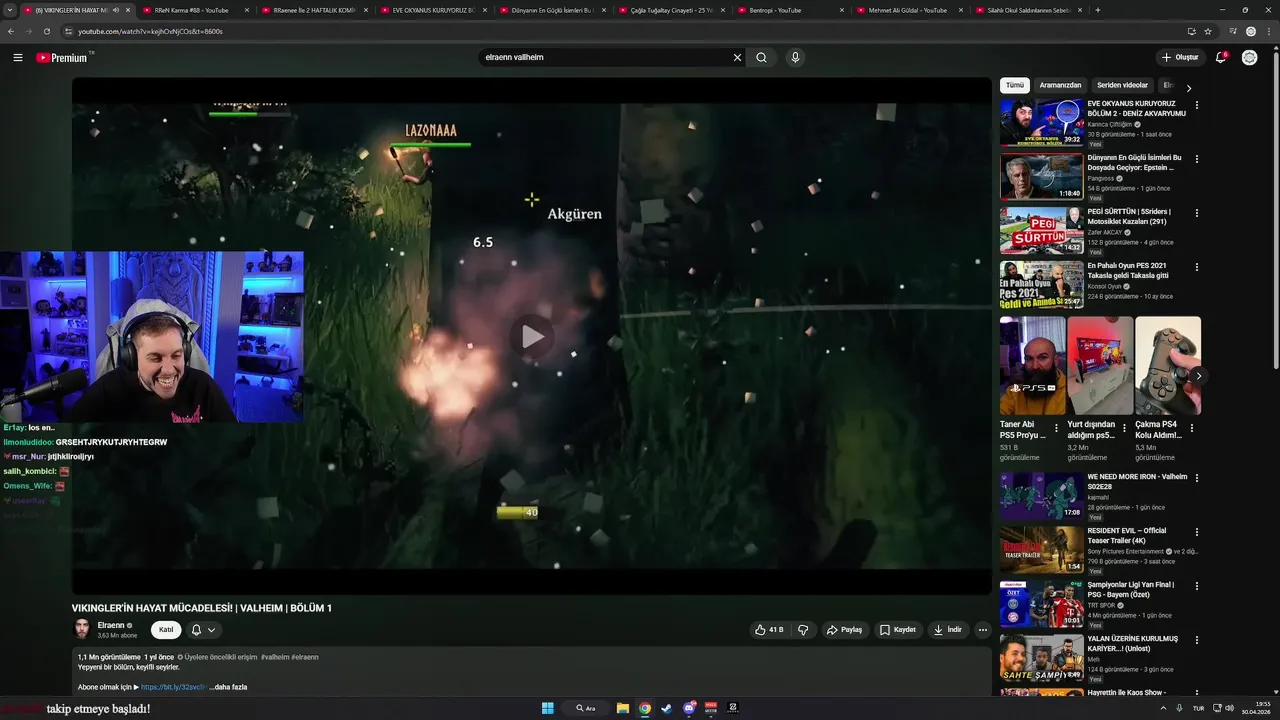Play the video with the center play button
This screenshot has width=1280, height=720.
point(532,336)
